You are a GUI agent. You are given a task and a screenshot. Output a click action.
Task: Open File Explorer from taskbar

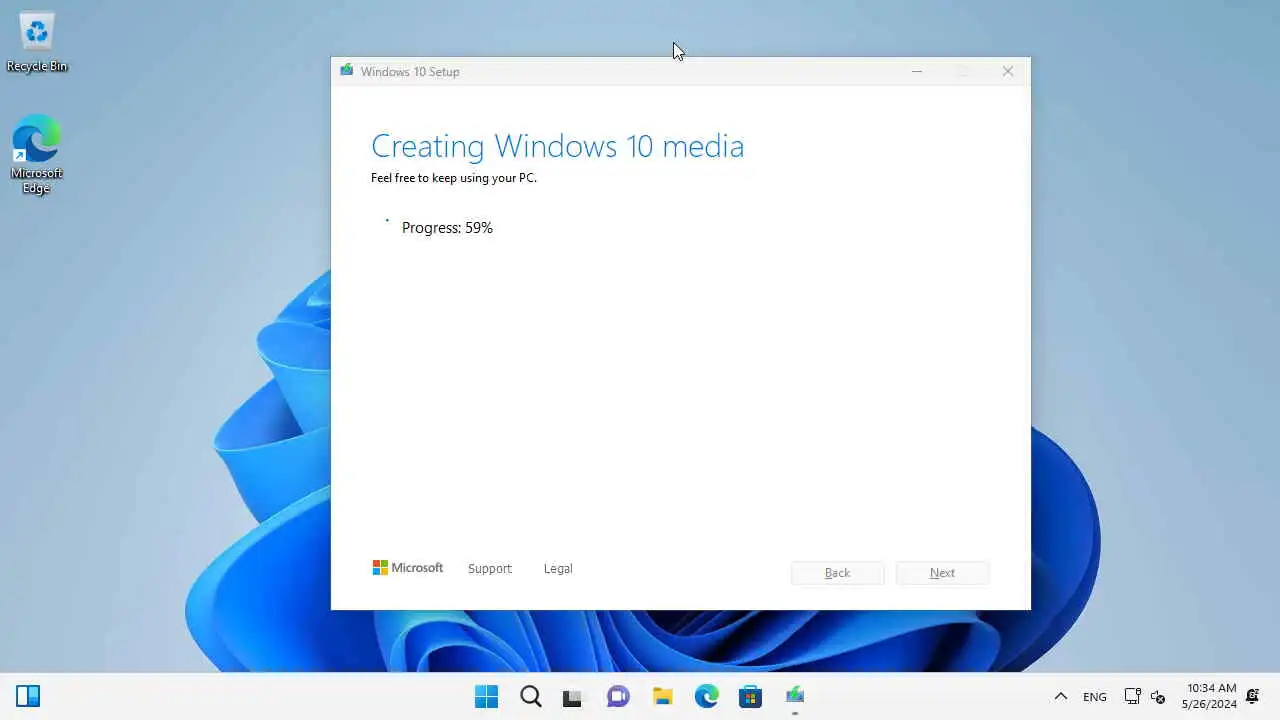point(662,696)
